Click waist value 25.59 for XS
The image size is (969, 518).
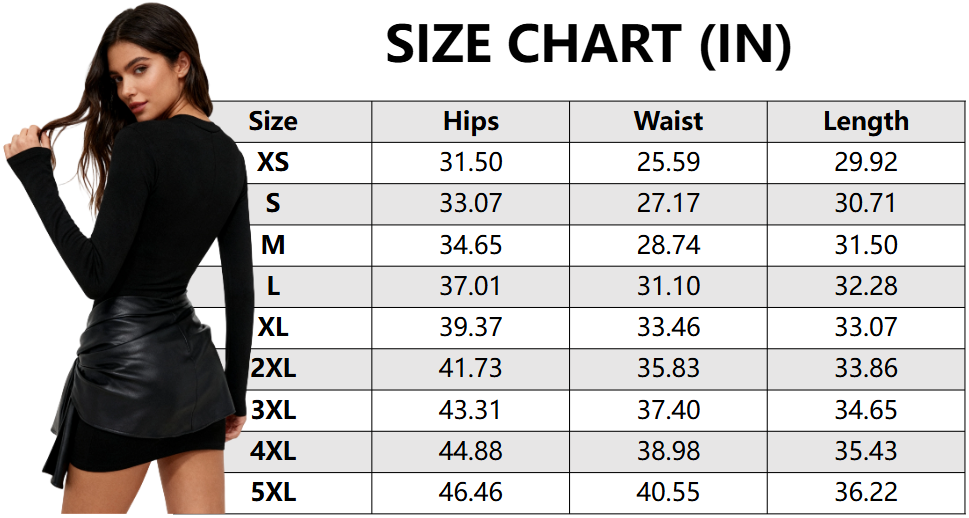[x=668, y=162]
